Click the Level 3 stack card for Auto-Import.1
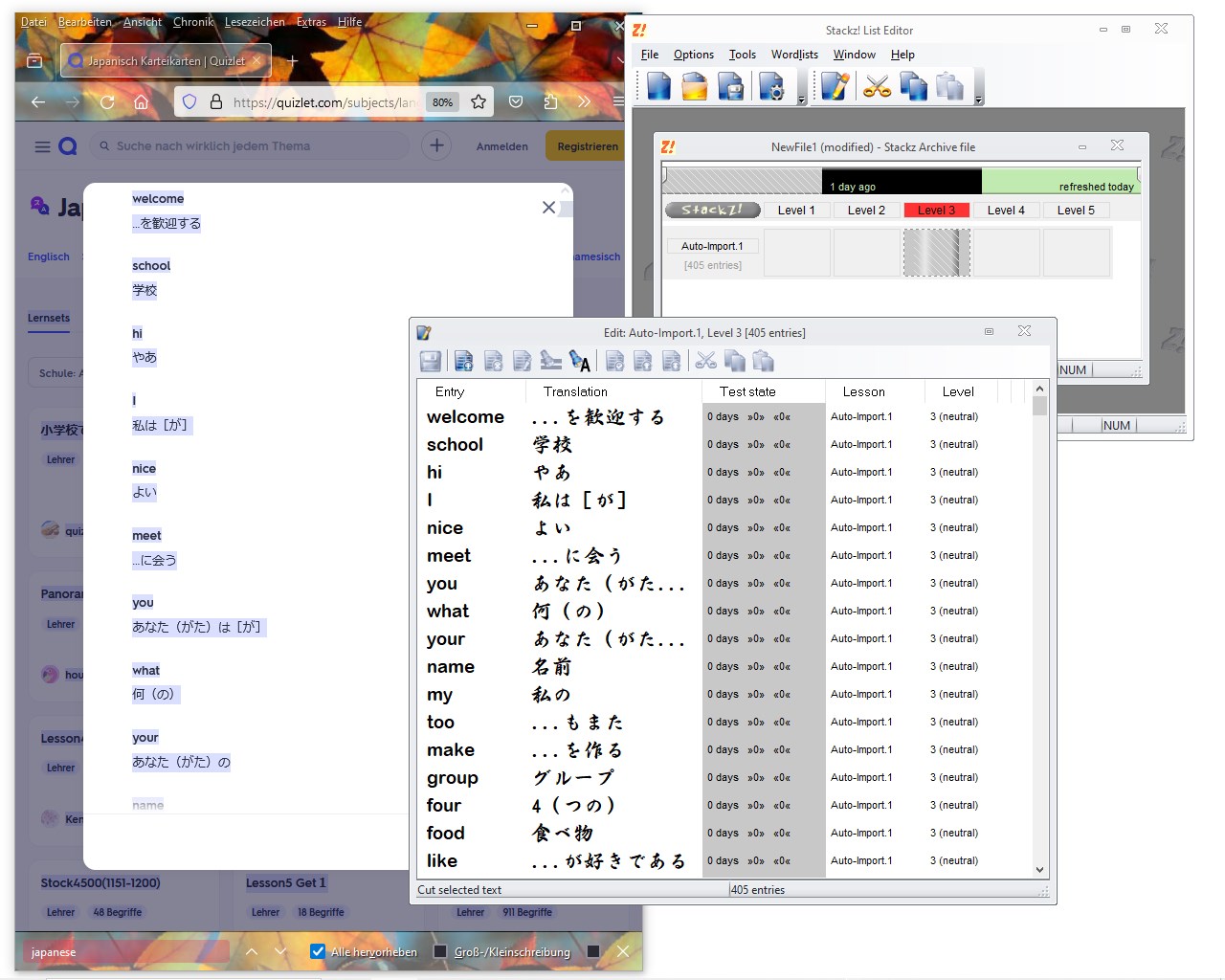This screenshot has width=1225, height=980. [x=937, y=253]
